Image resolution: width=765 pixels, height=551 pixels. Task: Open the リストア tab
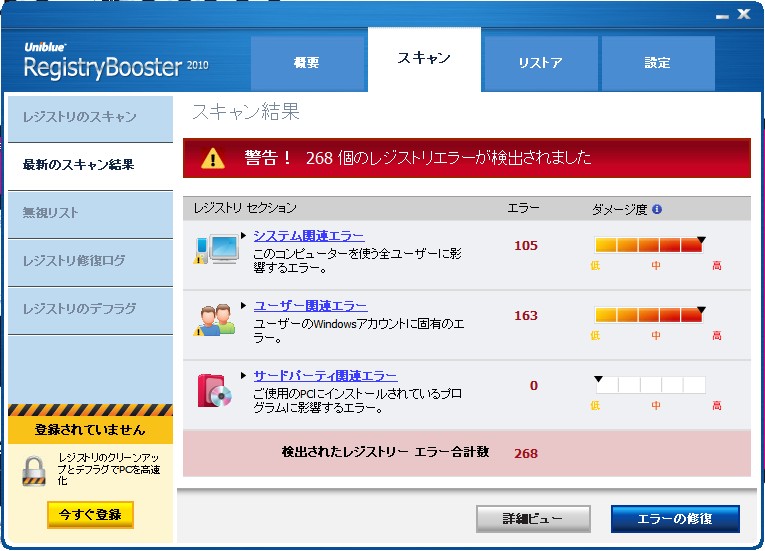coord(540,63)
